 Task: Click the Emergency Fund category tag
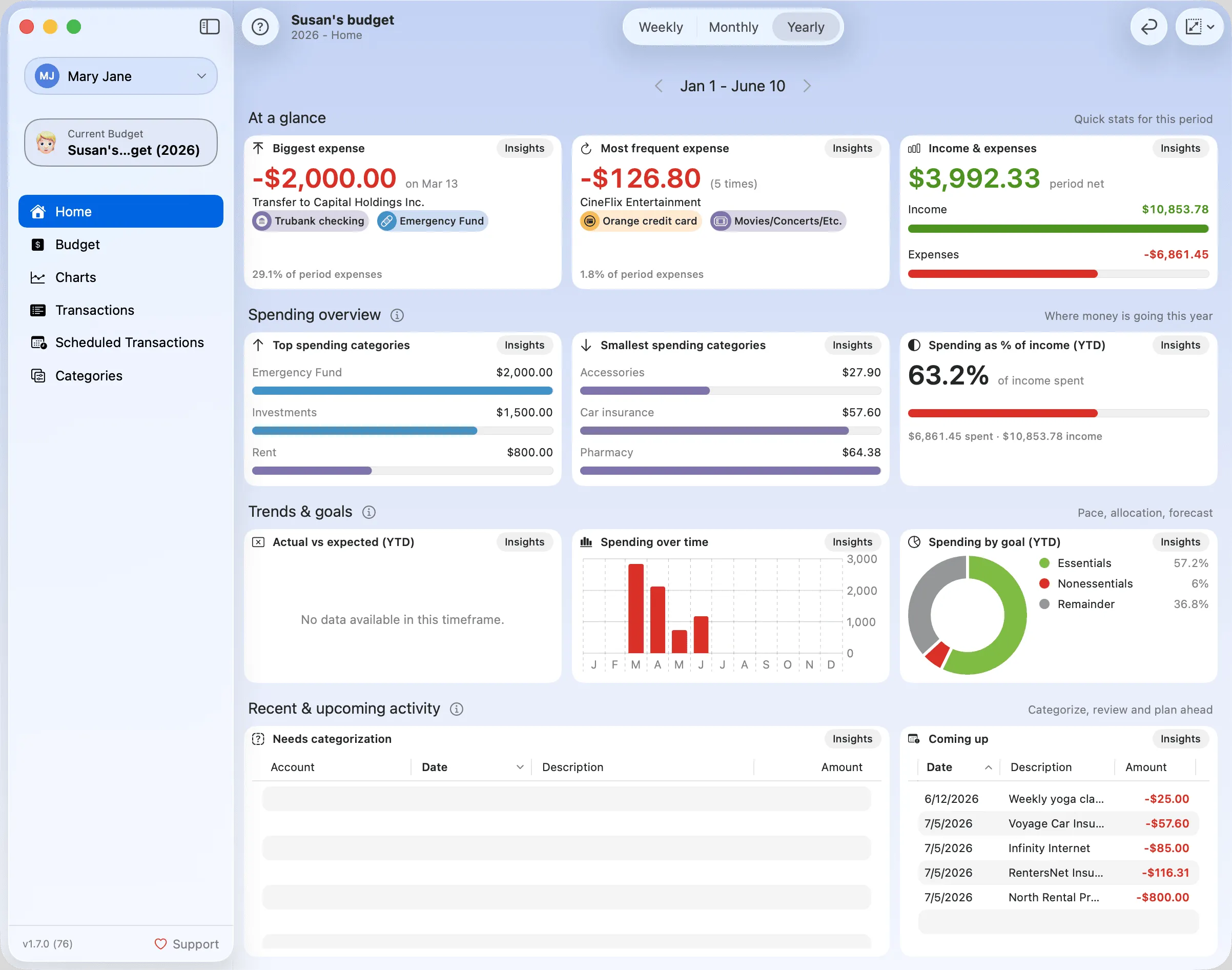(433, 221)
